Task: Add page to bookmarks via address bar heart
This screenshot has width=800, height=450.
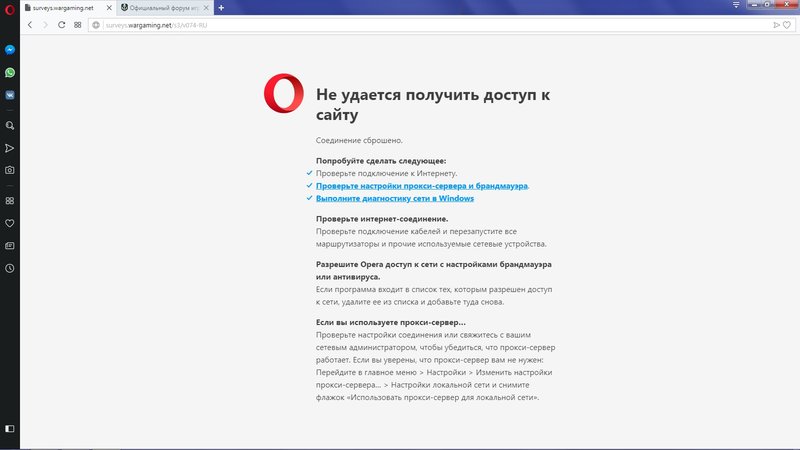Action: click(x=786, y=25)
